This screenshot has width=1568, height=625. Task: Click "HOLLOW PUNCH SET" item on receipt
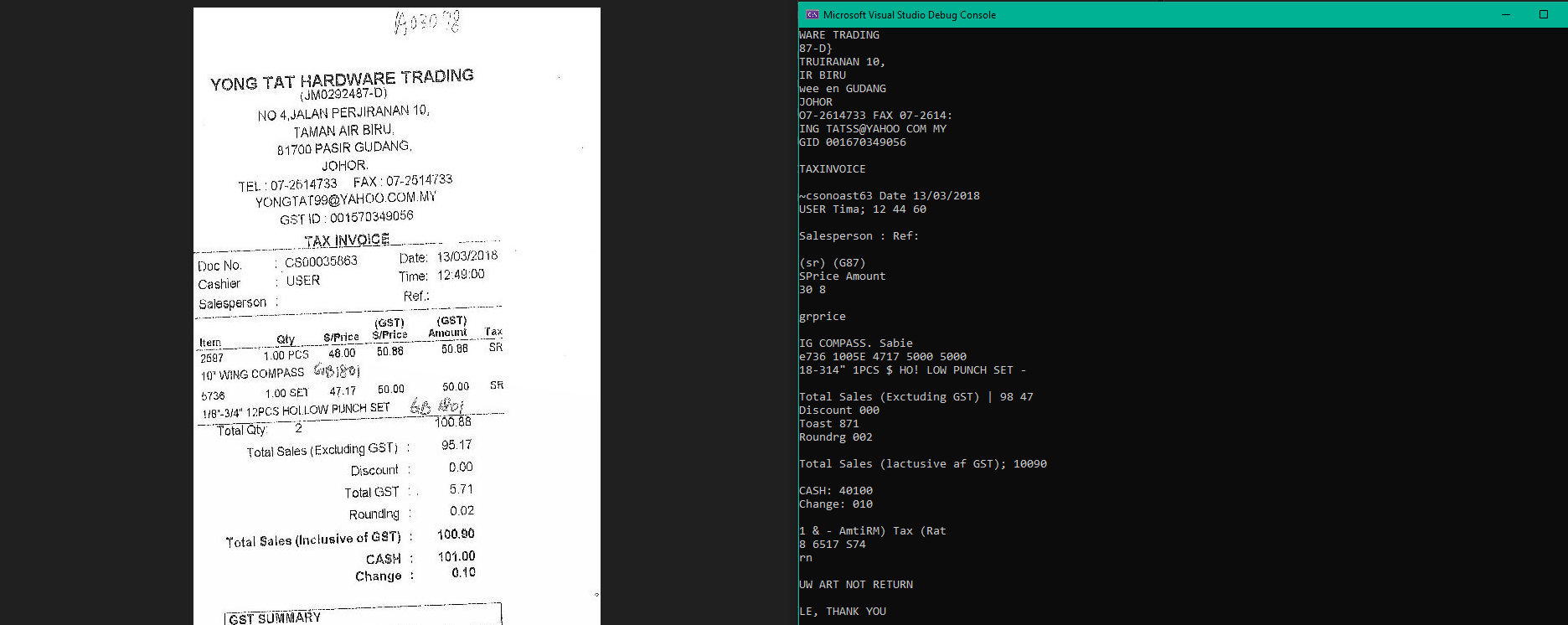(336, 410)
